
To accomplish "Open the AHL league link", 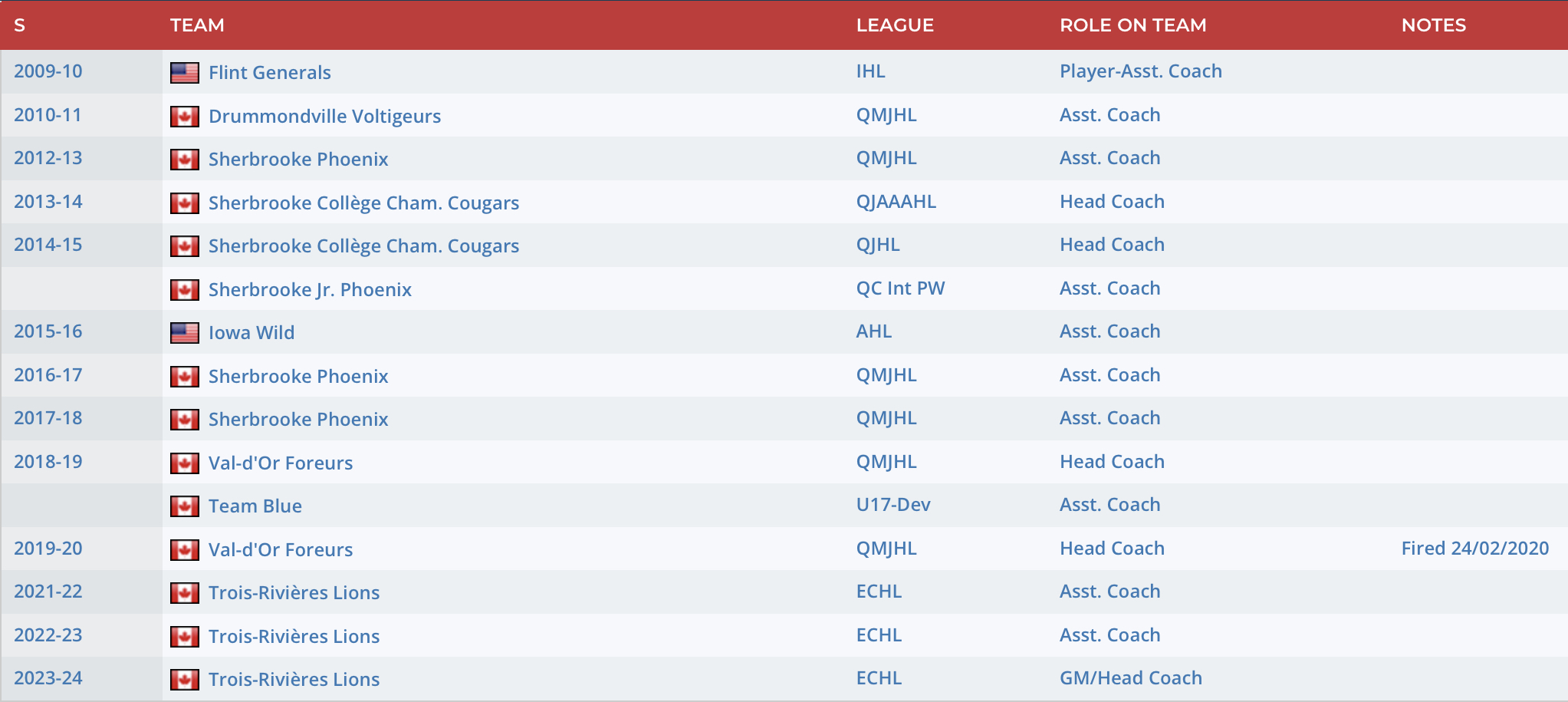I will coord(873,331).
